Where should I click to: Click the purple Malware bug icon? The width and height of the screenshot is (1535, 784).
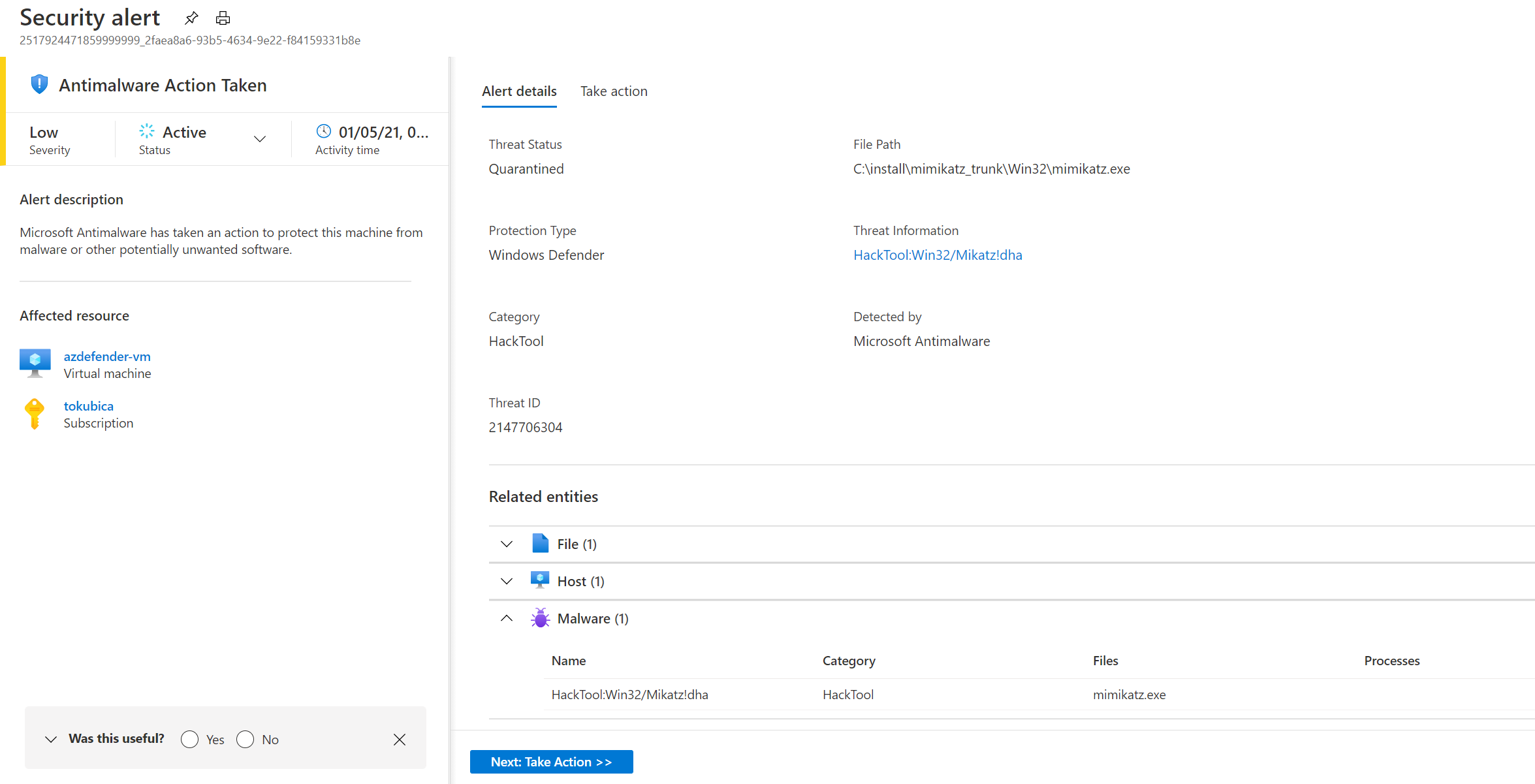[540, 618]
